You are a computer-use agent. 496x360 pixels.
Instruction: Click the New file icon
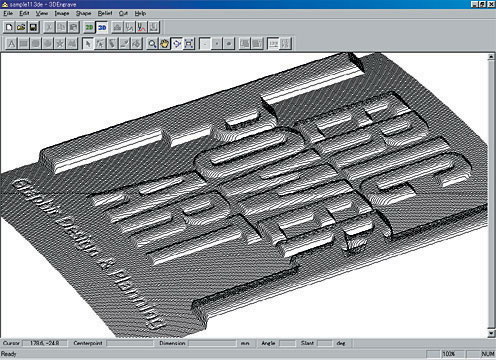click(x=9, y=27)
